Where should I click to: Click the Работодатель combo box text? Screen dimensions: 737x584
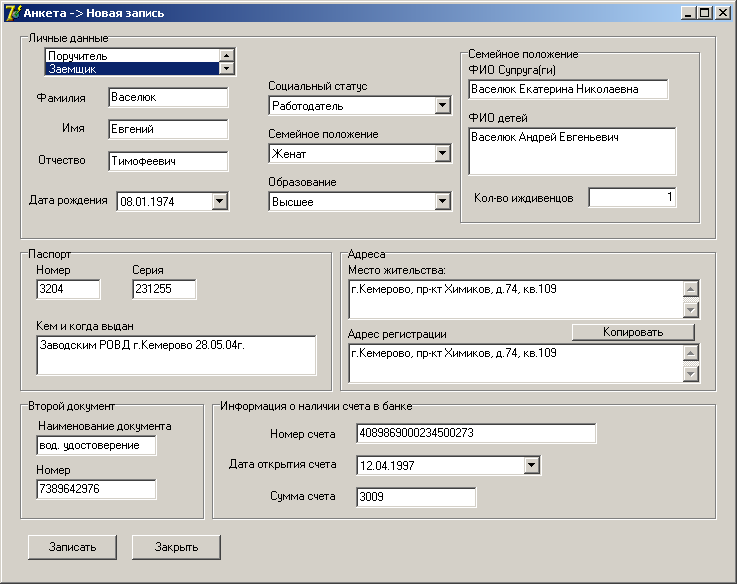307,106
